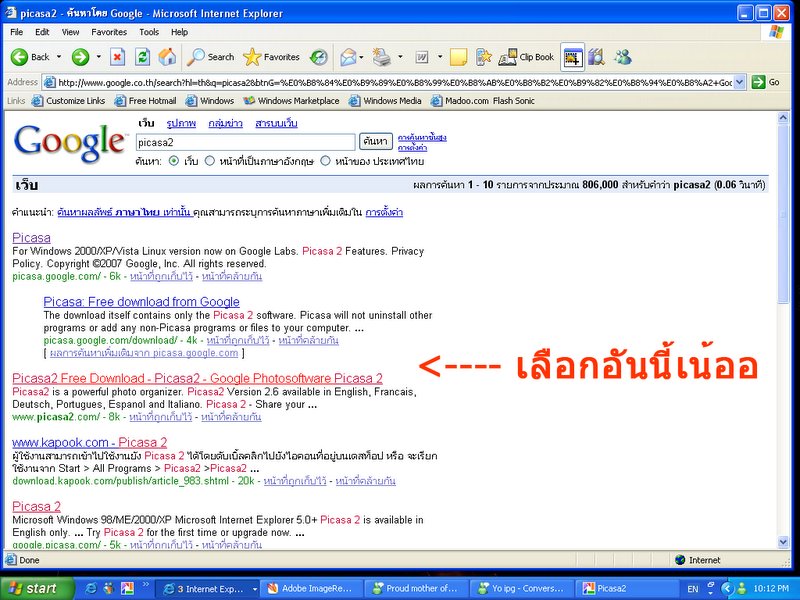Viewport: 800px width, 600px height.
Task: Click scrollbar down arrow on page
Action: pyautogui.click(x=784, y=542)
